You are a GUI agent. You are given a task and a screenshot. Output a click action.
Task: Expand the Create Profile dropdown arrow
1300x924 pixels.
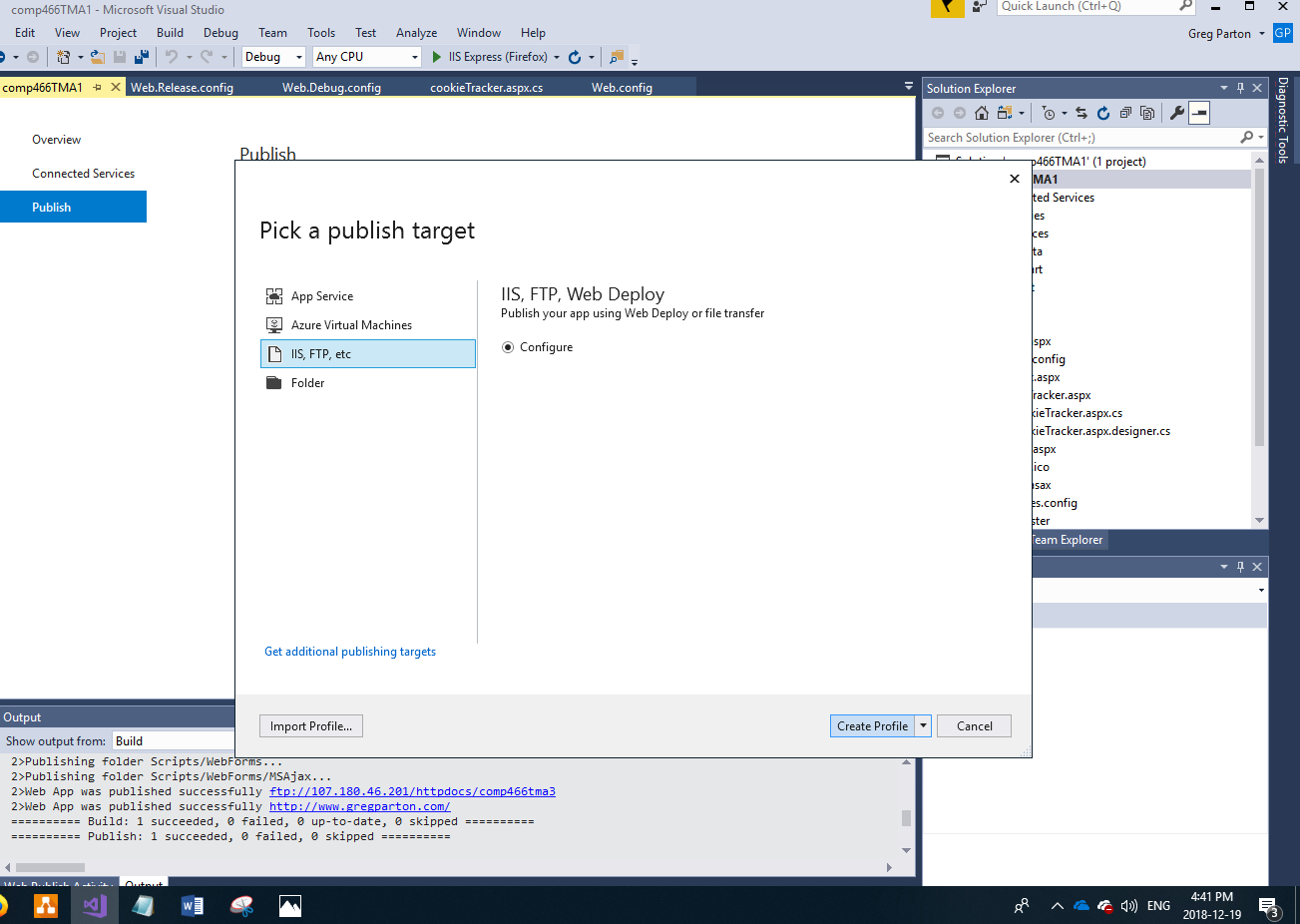pos(924,726)
